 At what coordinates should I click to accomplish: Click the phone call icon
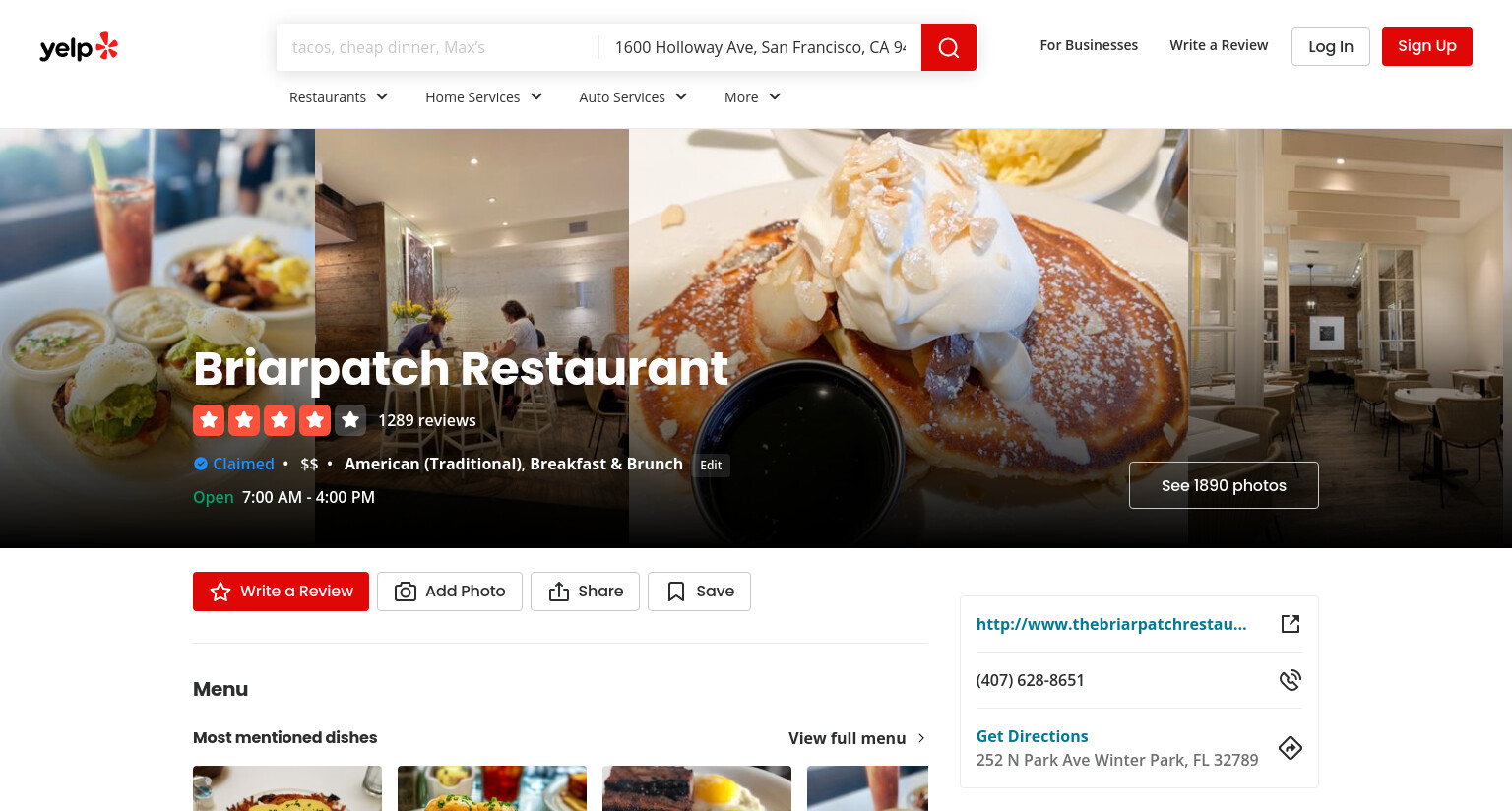tap(1290, 680)
